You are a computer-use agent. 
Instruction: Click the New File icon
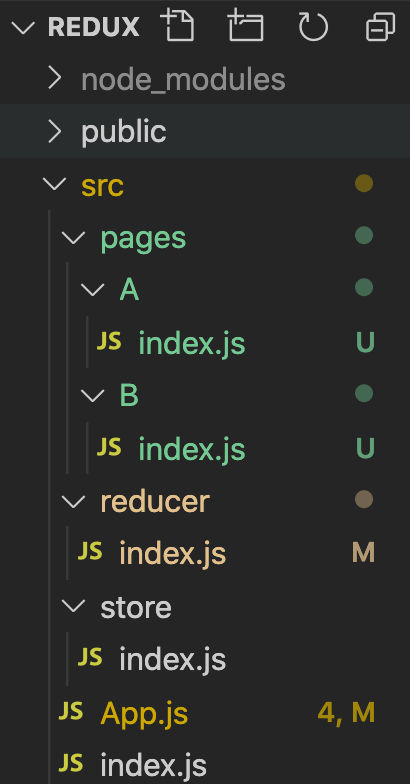[177, 26]
